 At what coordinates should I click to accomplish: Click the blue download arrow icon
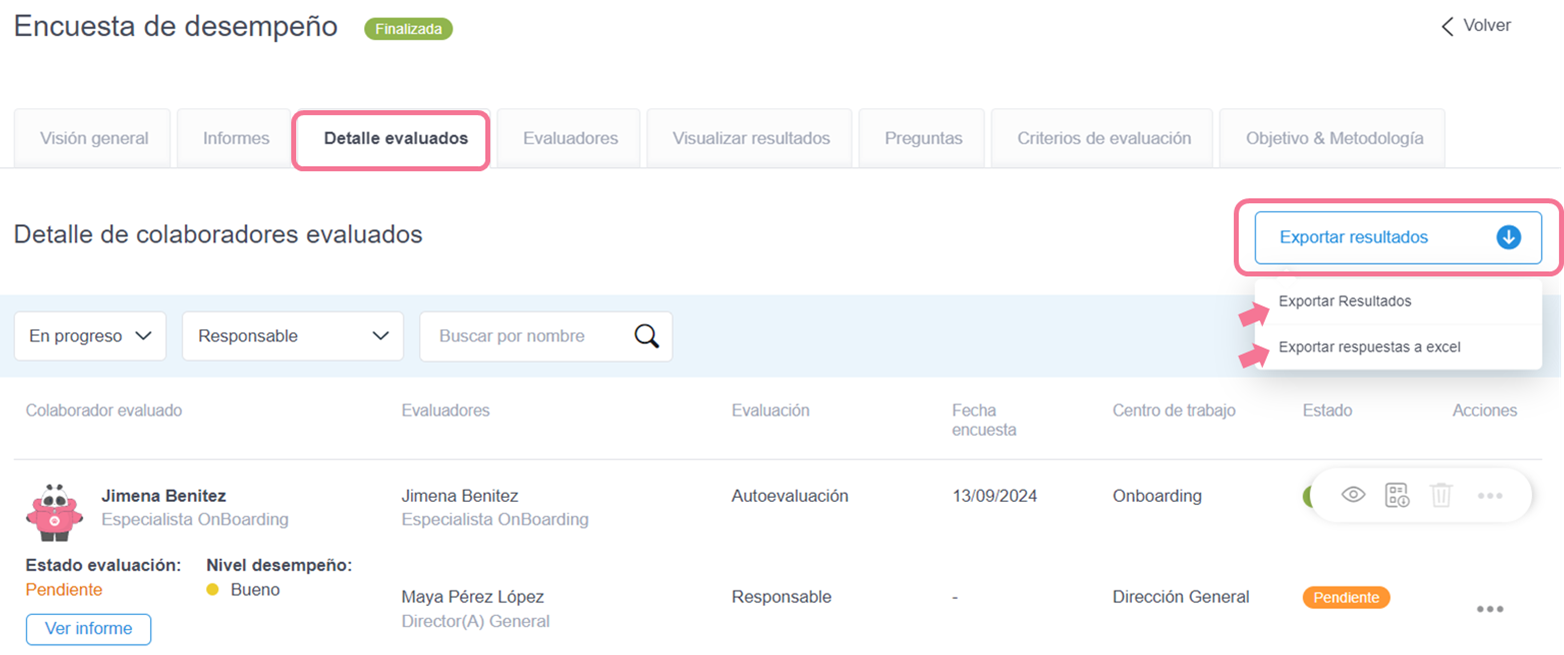pos(1508,238)
